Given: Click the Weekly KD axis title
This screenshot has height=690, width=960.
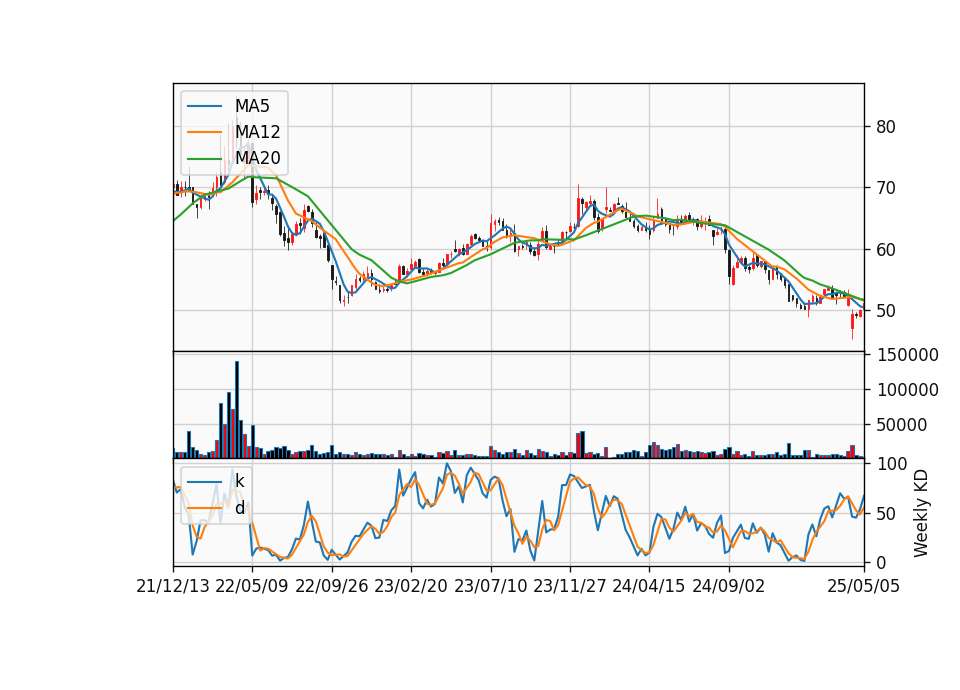Looking at the screenshot, I should point(921,514).
